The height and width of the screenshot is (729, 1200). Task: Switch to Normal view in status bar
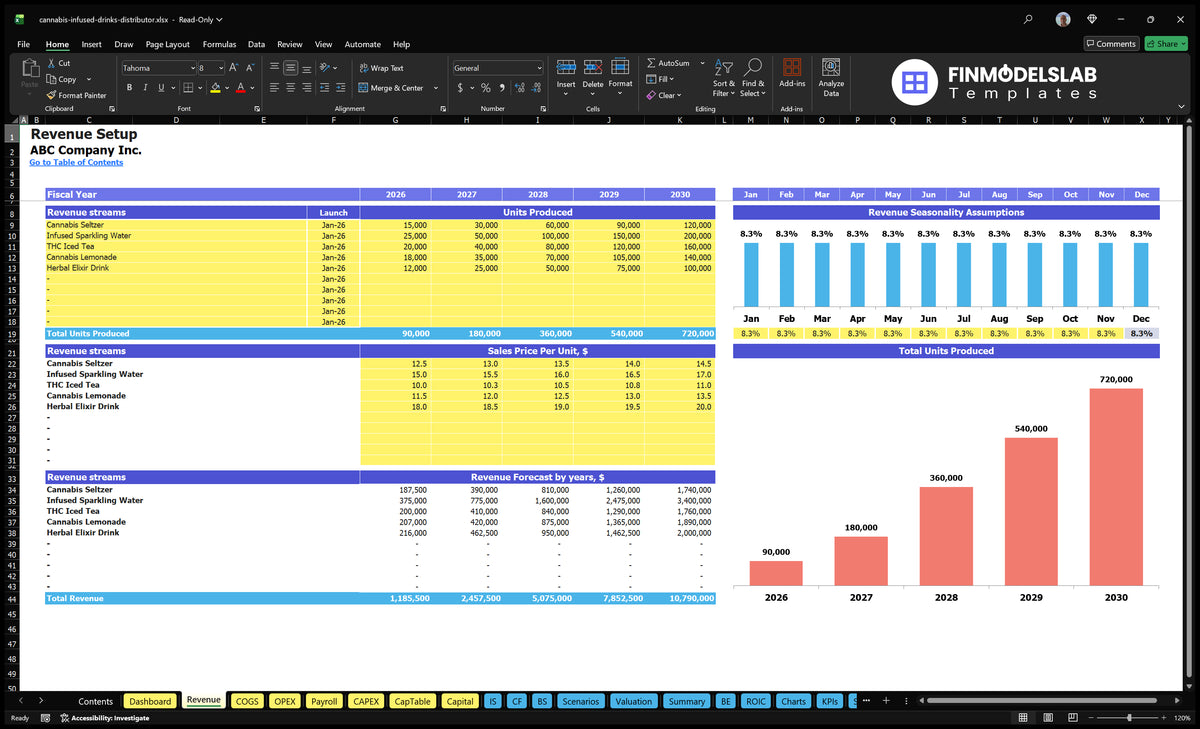coord(1023,718)
